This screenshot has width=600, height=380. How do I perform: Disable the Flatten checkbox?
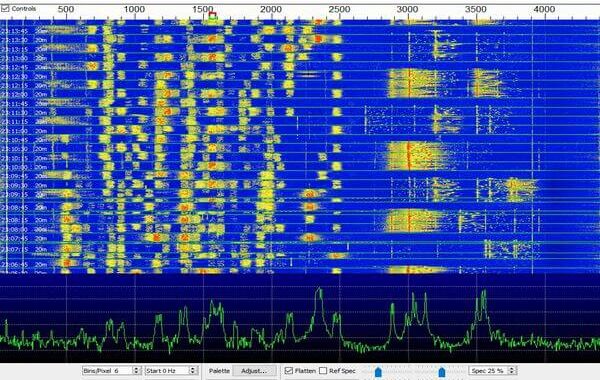[289, 370]
